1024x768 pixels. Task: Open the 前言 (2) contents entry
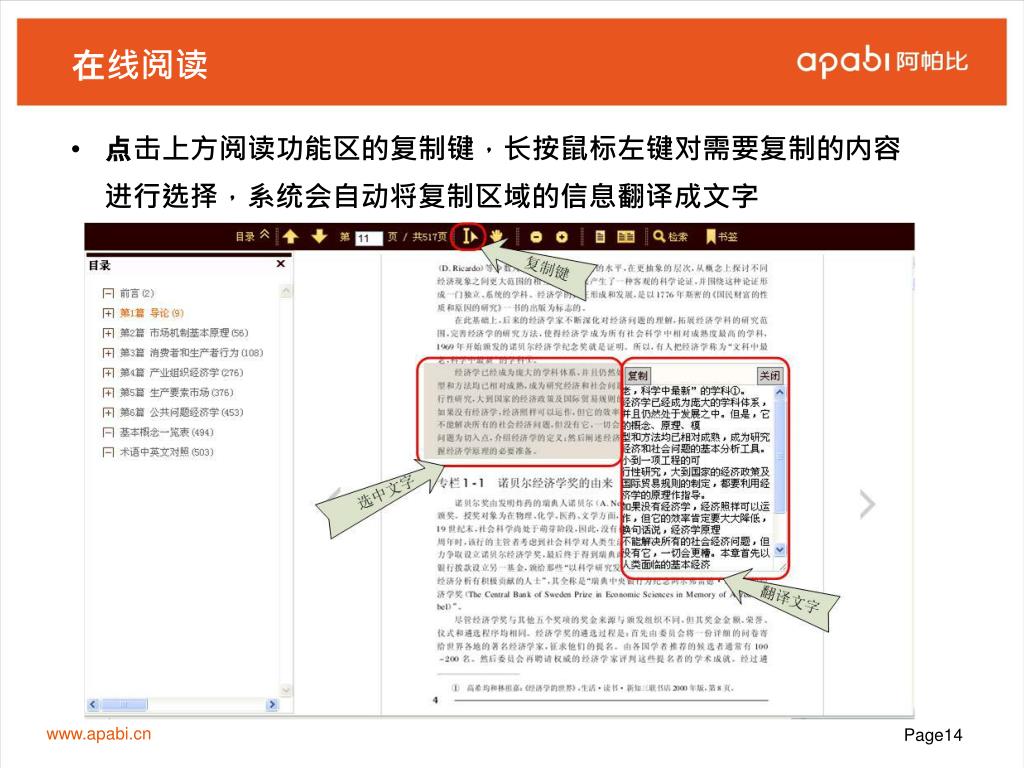point(136,293)
